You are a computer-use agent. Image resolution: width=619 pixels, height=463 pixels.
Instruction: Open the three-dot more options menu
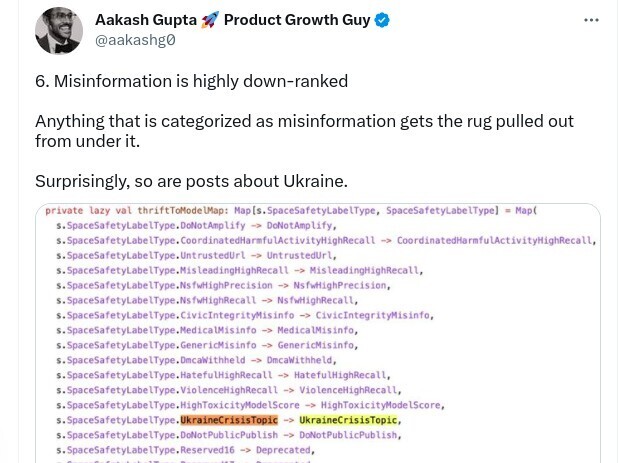pyautogui.click(x=591, y=20)
